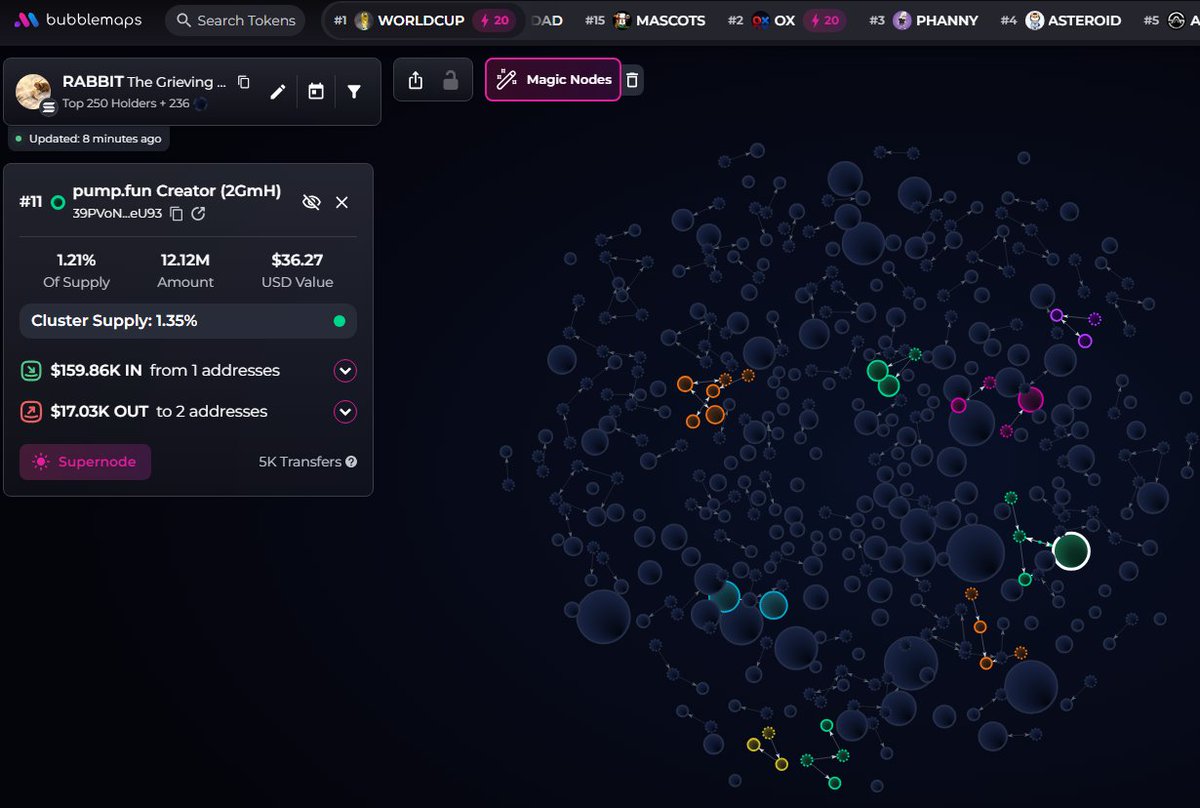Expand the $17.03K OUT row chevron
1200x808 pixels.
pyautogui.click(x=345, y=412)
